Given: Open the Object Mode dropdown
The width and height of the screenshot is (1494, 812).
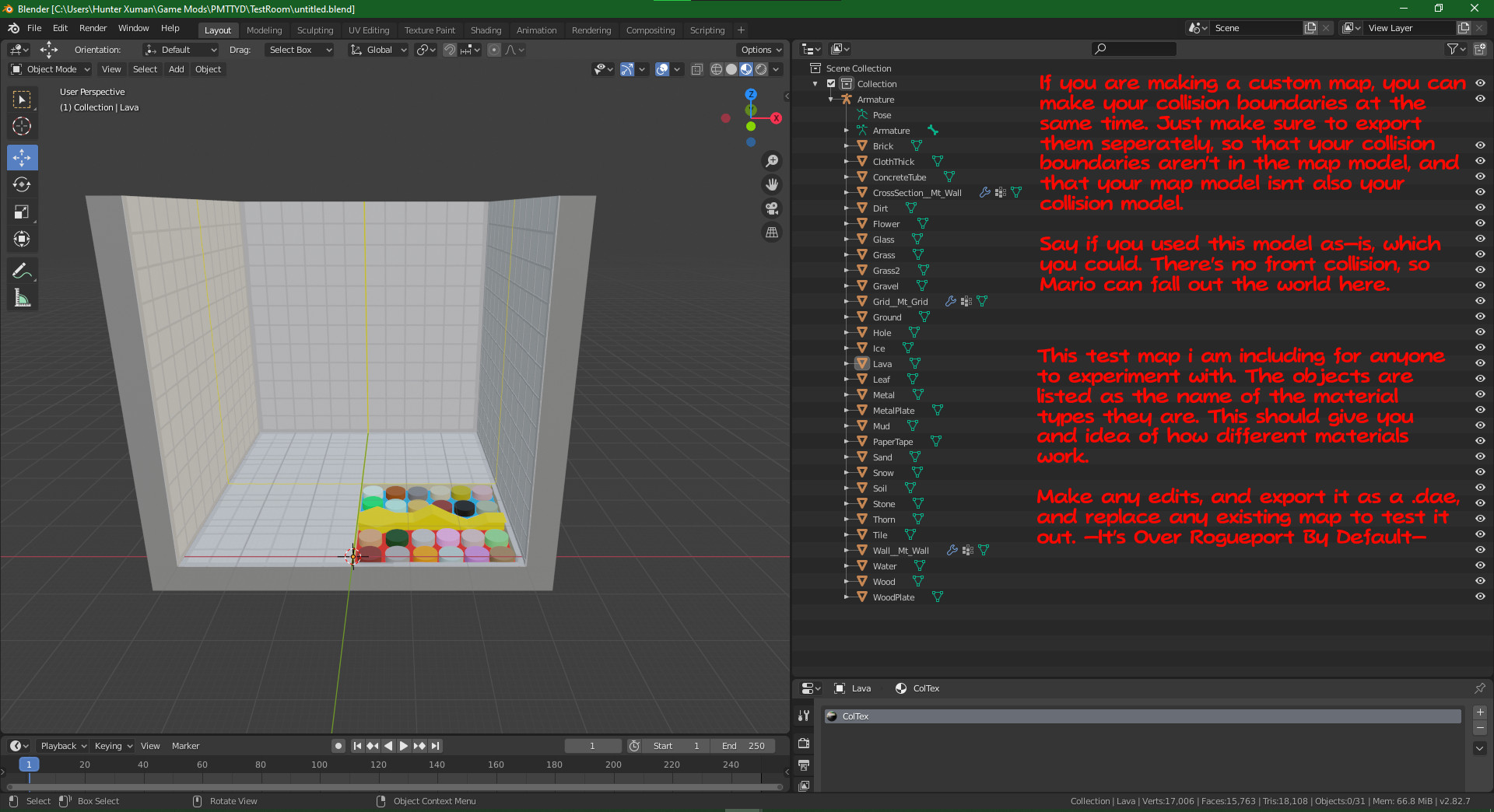Looking at the screenshot, I should tap(51, 69).
